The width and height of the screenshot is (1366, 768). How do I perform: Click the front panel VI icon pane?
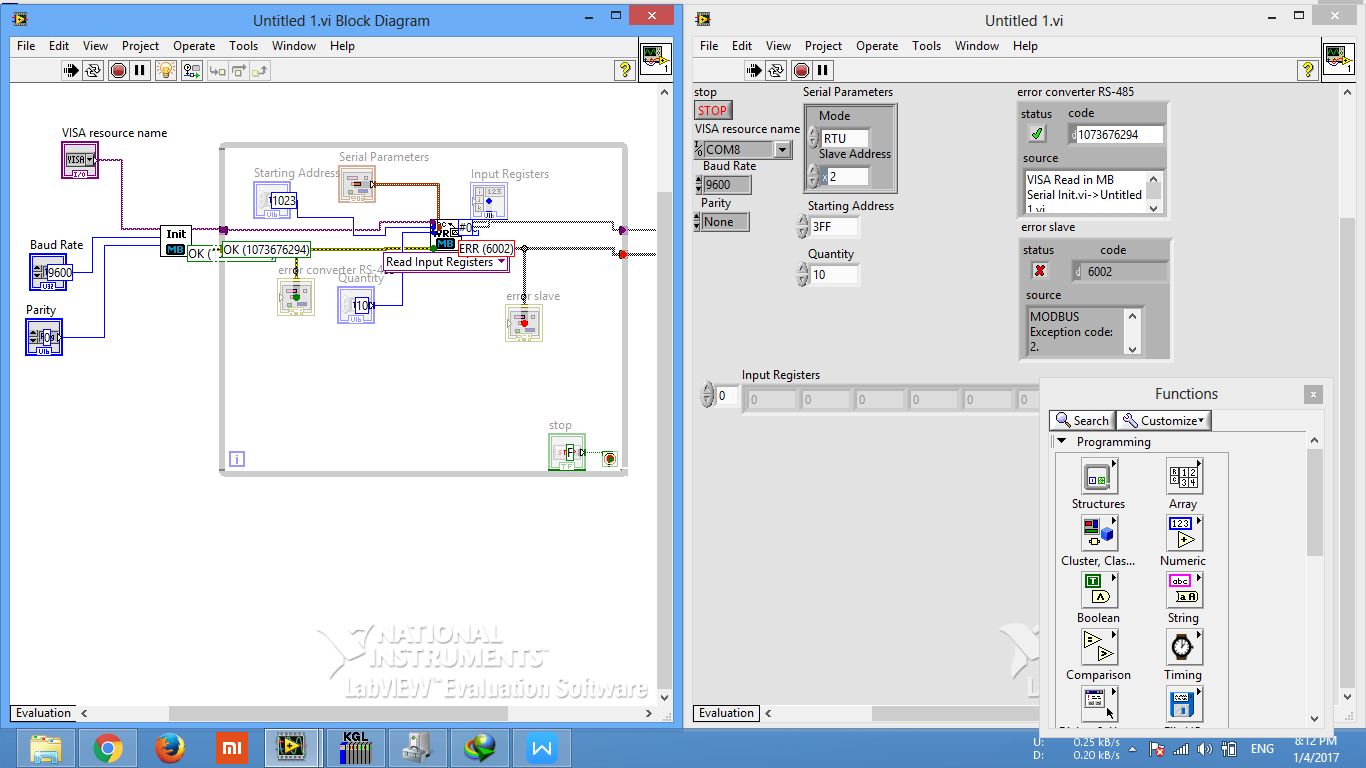point(1339,59)
